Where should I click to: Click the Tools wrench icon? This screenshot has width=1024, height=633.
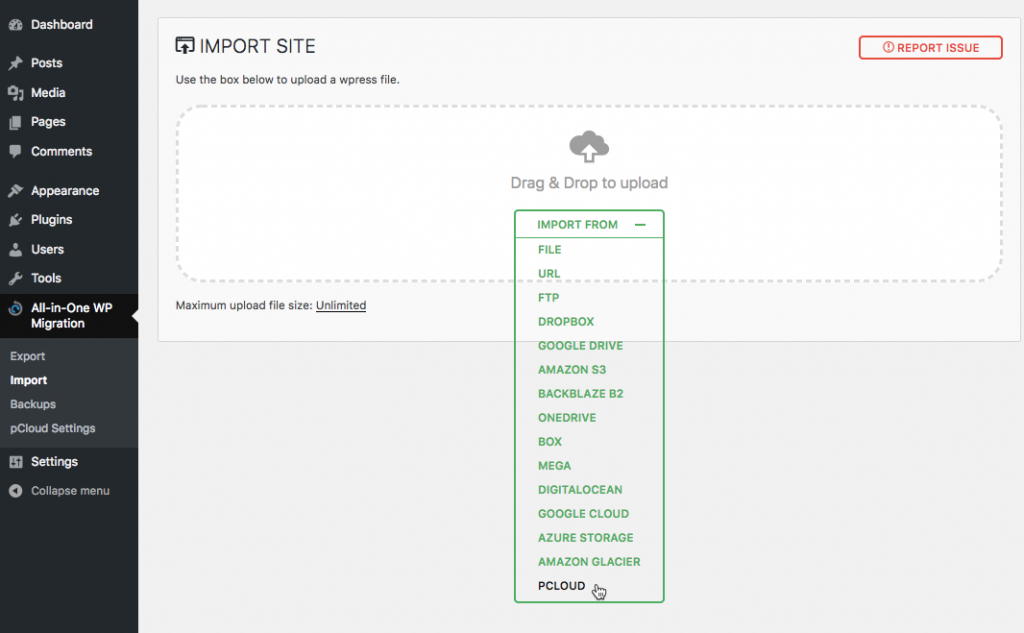point(16,278)
